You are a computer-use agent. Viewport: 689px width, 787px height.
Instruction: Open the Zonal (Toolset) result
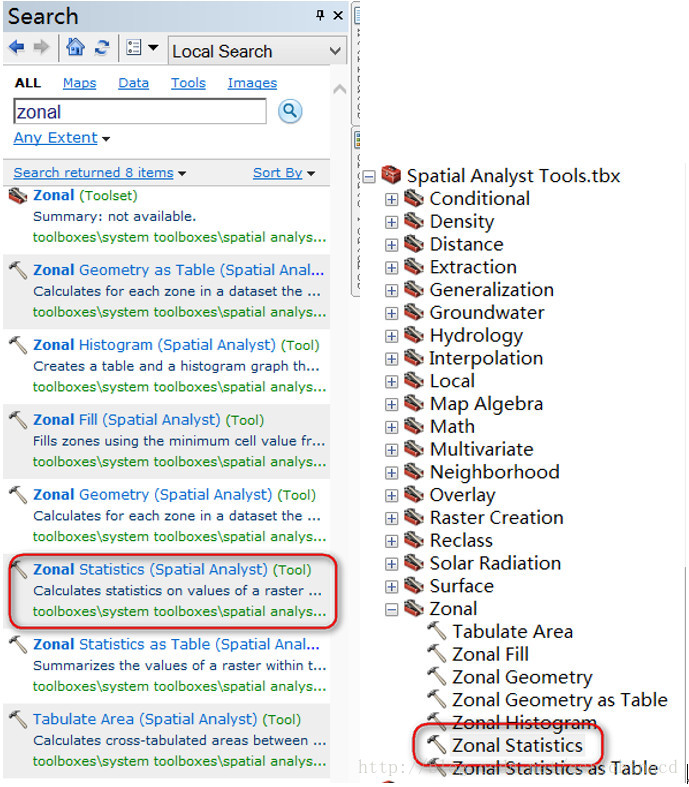85,195
